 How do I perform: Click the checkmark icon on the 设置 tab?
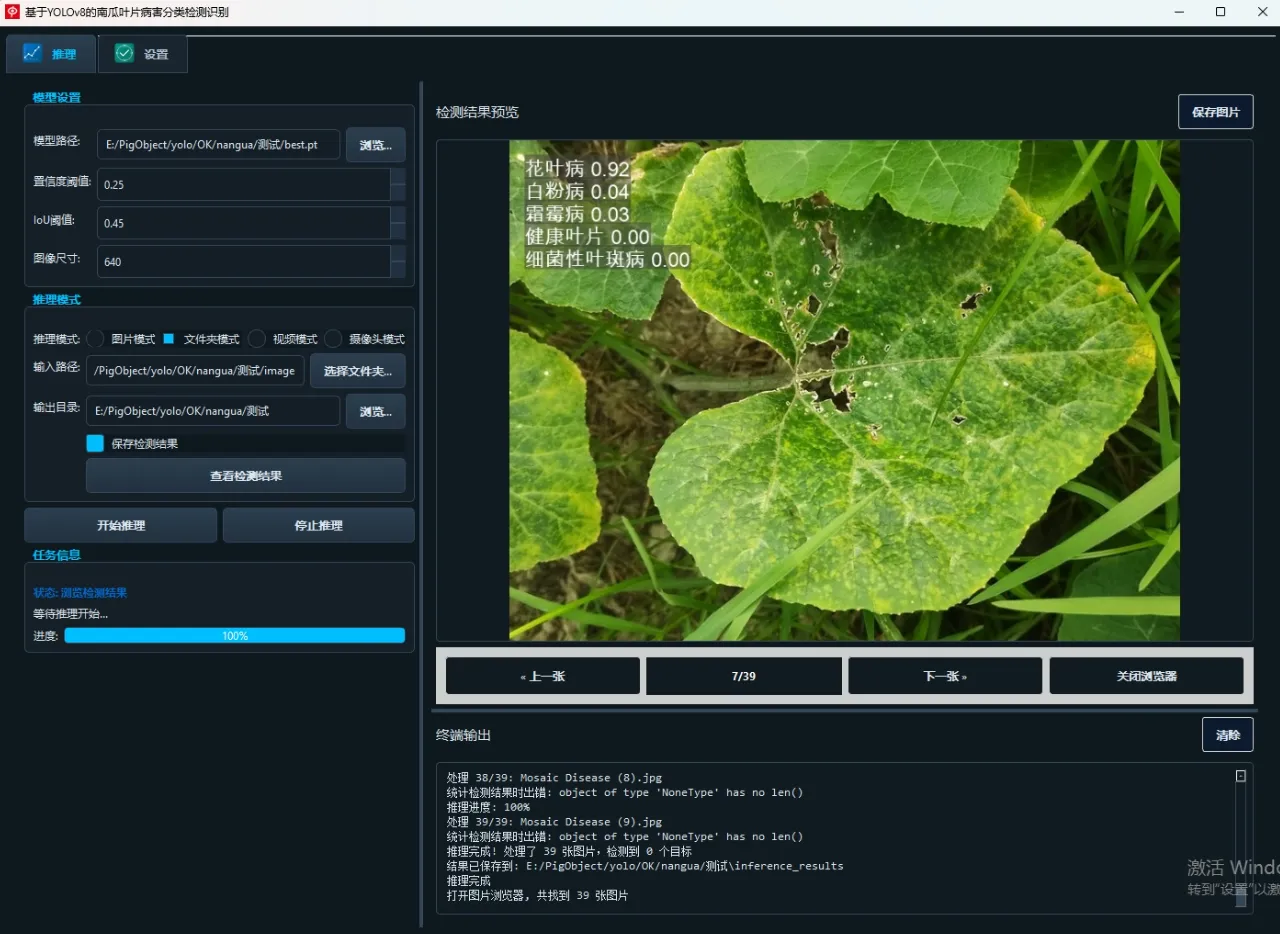[124, 53]
